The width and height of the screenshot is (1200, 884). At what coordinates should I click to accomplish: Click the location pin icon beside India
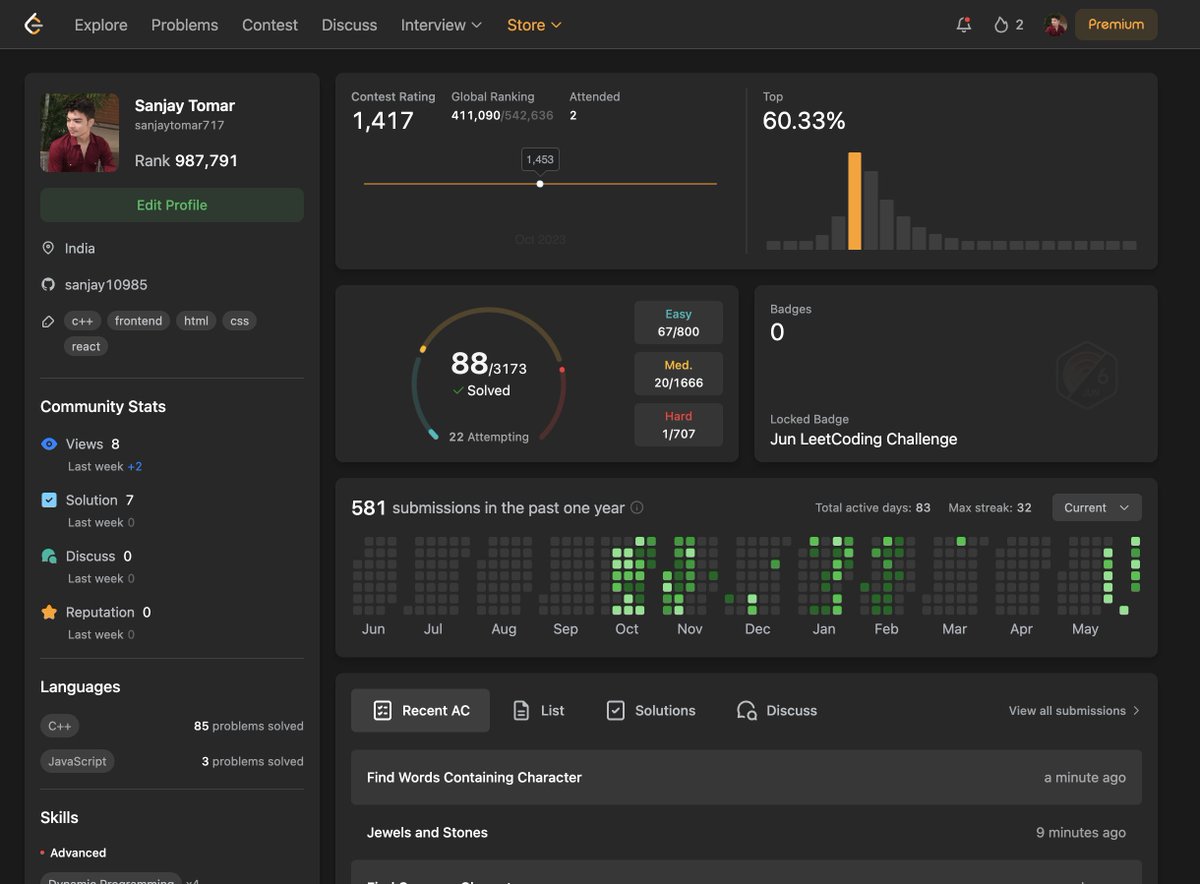[48, 248]
